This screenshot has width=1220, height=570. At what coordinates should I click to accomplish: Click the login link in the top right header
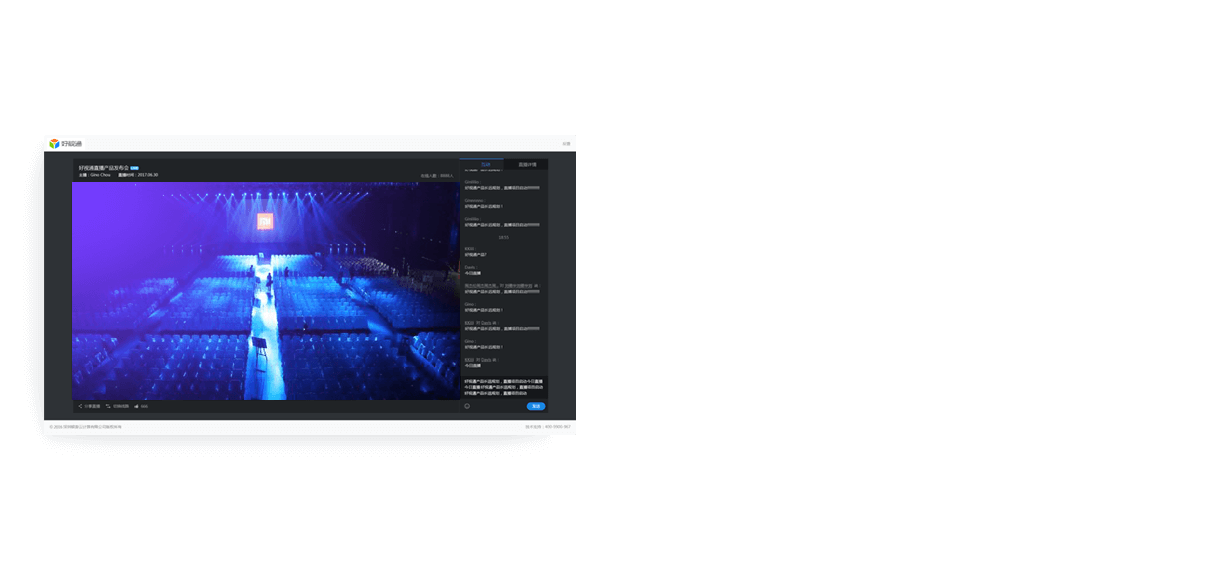[x=566, y=144]
